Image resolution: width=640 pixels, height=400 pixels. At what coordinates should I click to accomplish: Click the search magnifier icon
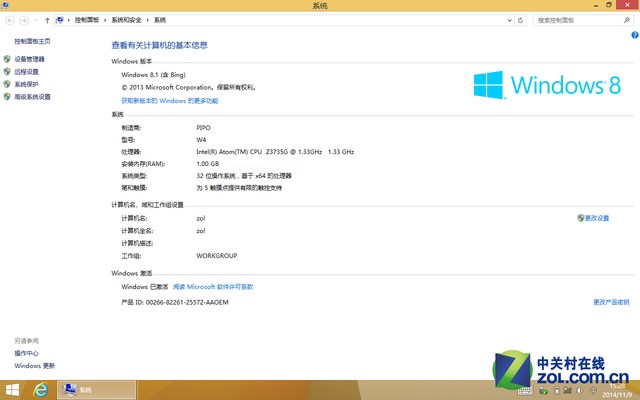[x=627, y=20]
